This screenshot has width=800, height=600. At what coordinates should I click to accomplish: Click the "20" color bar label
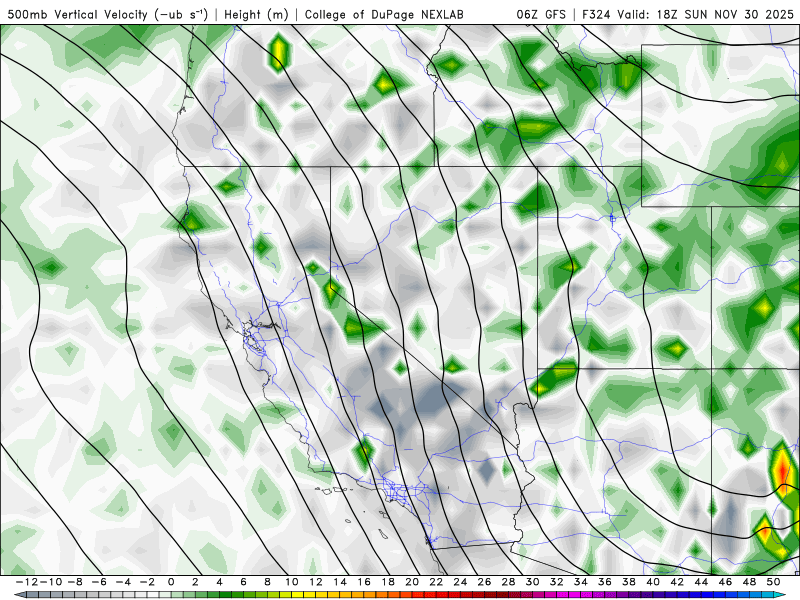coord(412,582)
